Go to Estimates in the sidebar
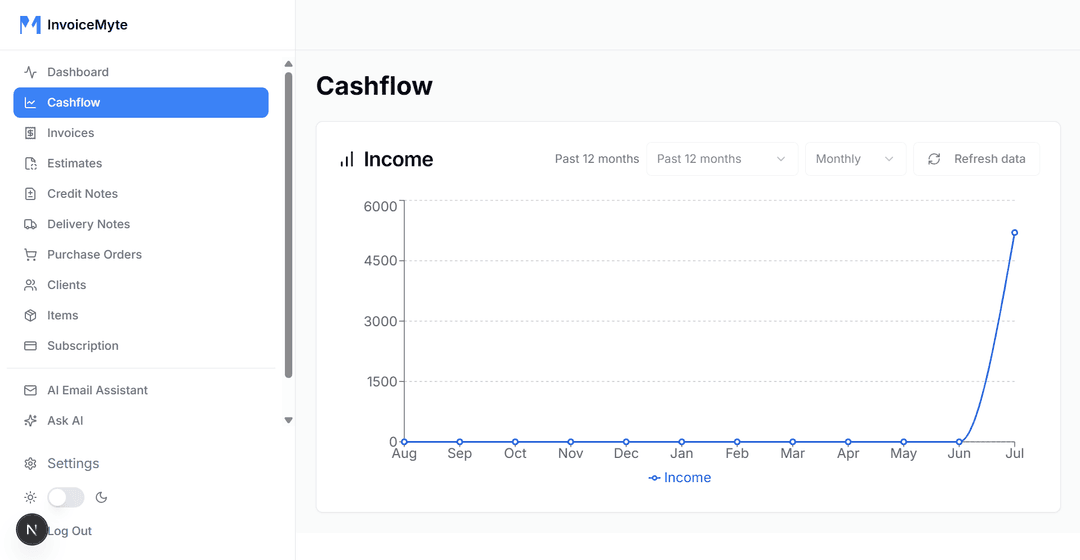The width and height of the screenshot is (1080, 560). click(75, 163)
